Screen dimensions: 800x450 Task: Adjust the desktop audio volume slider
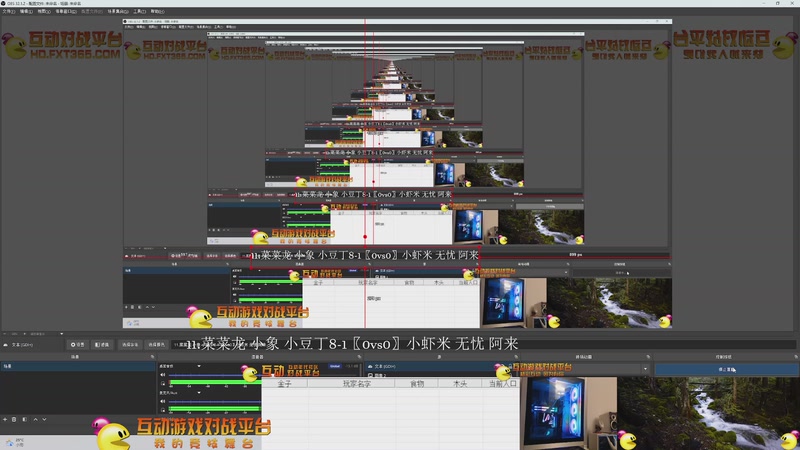click(x=214, y=376)
